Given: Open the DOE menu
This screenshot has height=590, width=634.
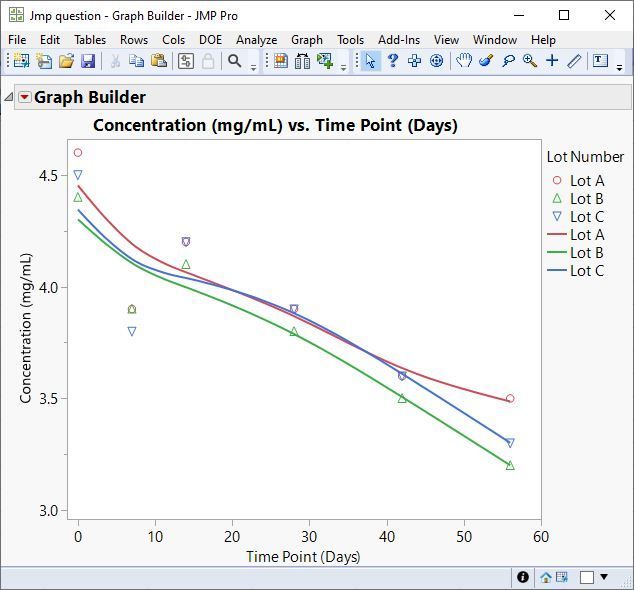Looking at the screenshot, I should click(210, 40).
